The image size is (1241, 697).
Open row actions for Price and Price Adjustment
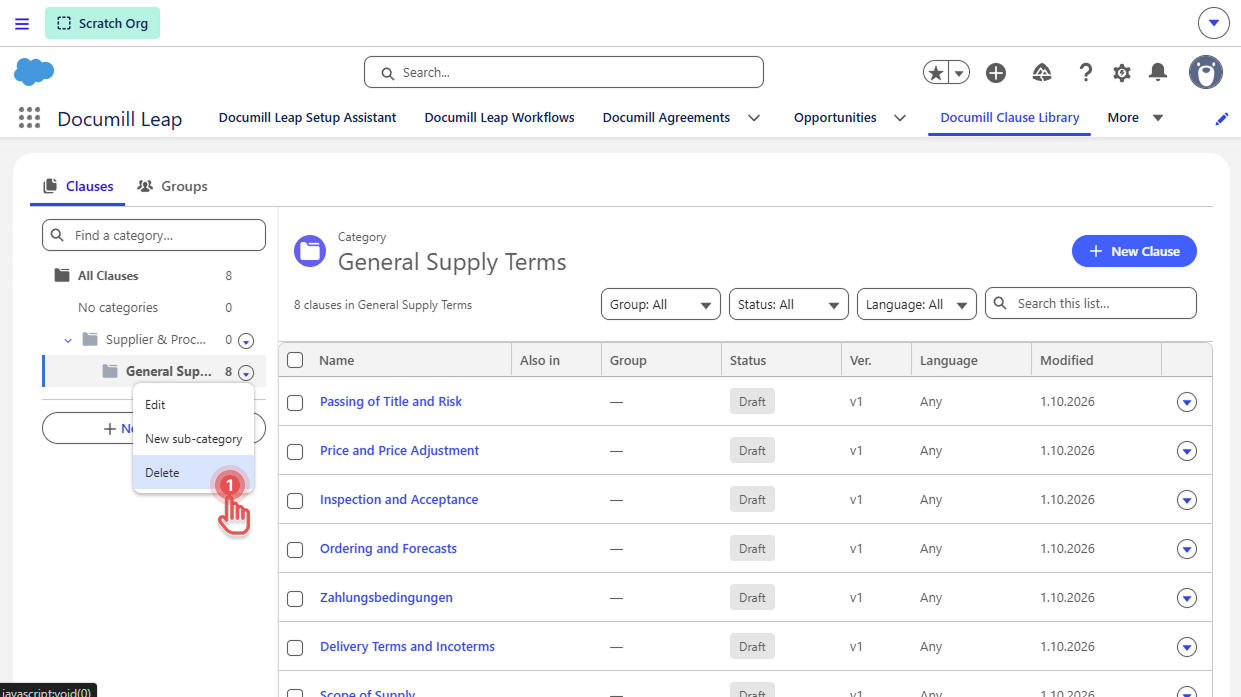click(1187, 451)
